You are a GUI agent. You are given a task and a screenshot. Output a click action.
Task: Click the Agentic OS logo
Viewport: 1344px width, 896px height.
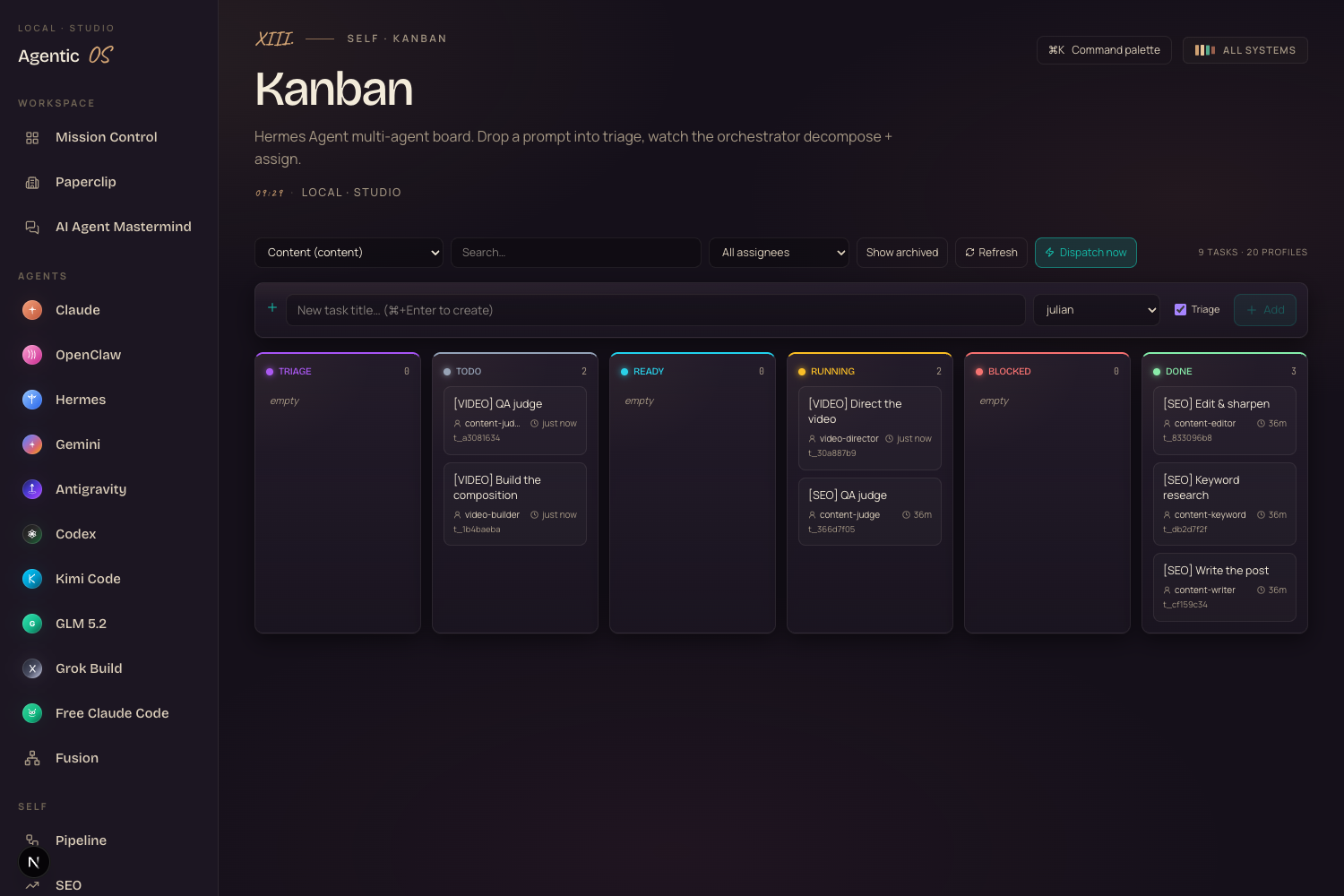coord(66,56)
